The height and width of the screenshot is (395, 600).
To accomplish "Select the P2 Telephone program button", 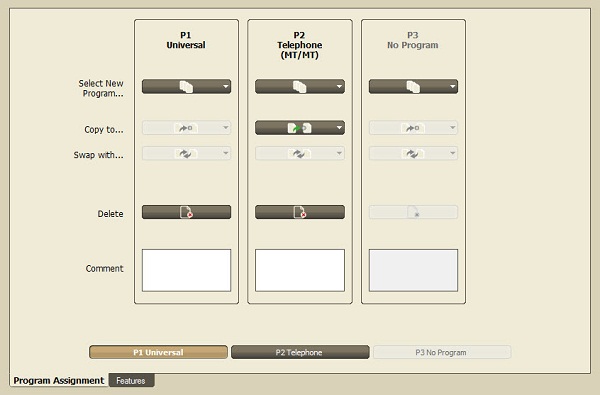I will (300, 352).
